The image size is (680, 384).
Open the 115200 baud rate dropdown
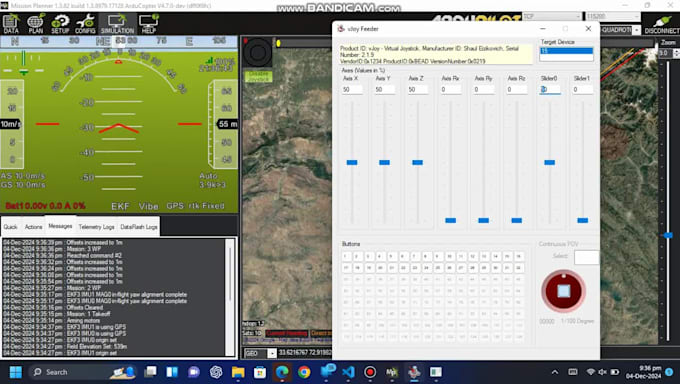pos(613,16)
